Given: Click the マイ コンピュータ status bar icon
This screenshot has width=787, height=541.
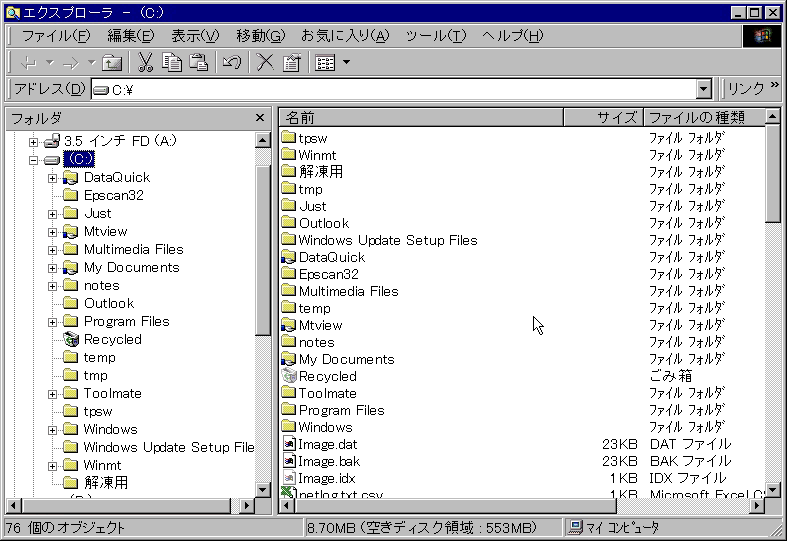Looking at the screenshot, I should click(x=576, y=527).
